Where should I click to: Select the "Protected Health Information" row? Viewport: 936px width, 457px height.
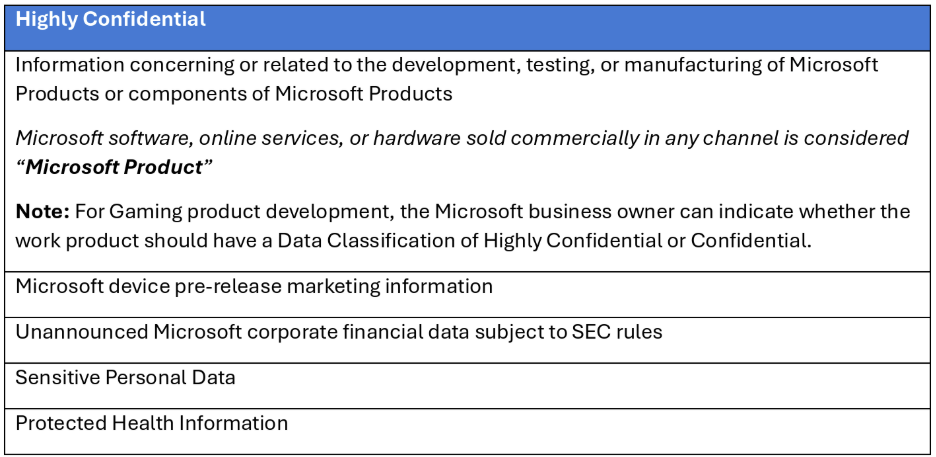point(151,423)
